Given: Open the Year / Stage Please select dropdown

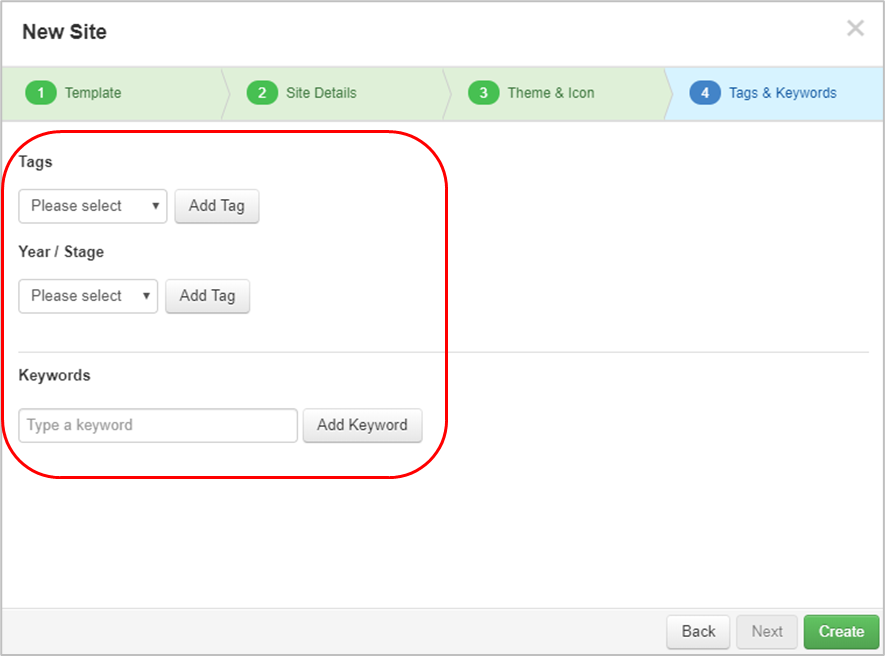Looking at the screenshot, I should point(88,296).
